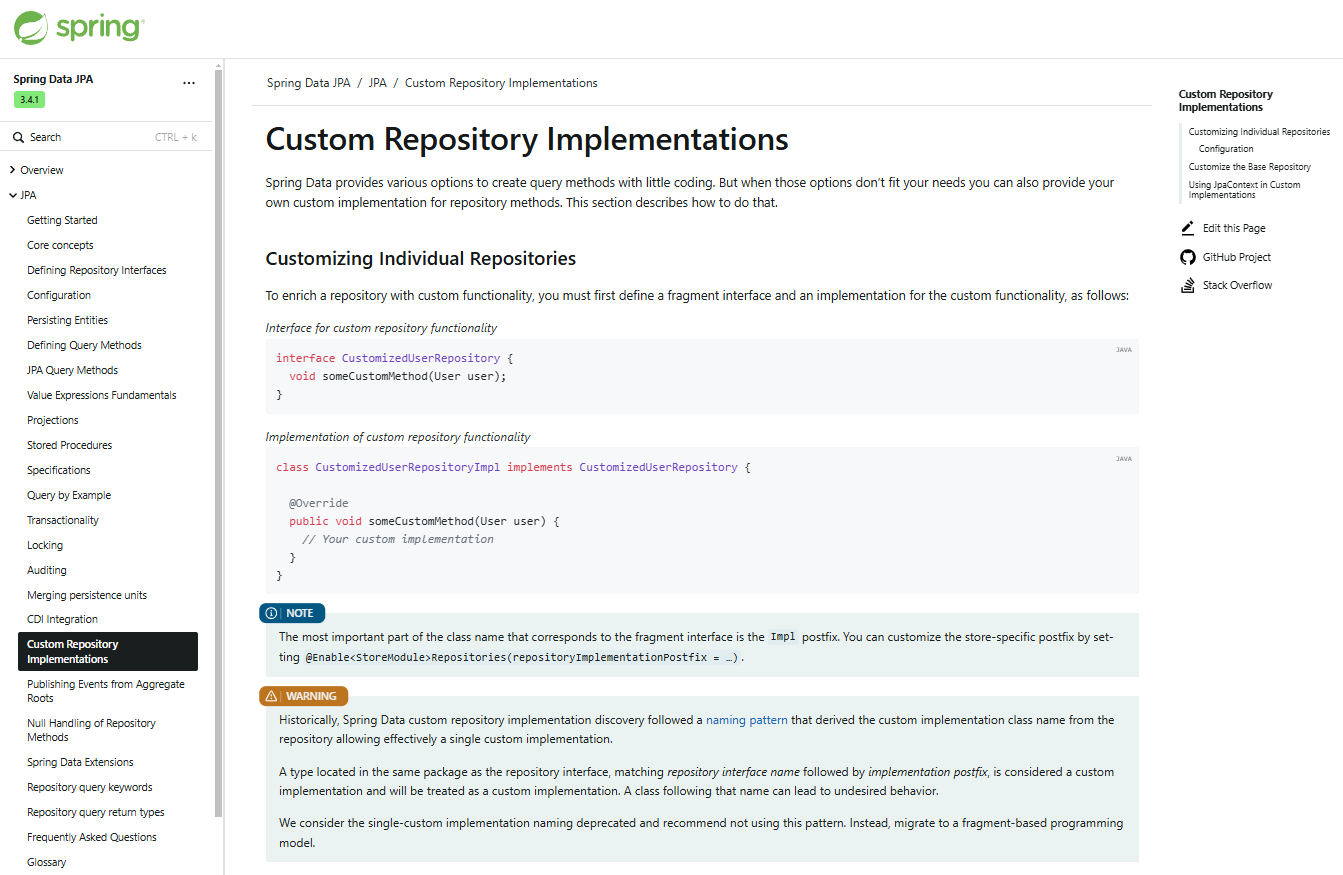
Task: Open the three-dots menu beside Spring Data JPA
Action: (189, 83)
